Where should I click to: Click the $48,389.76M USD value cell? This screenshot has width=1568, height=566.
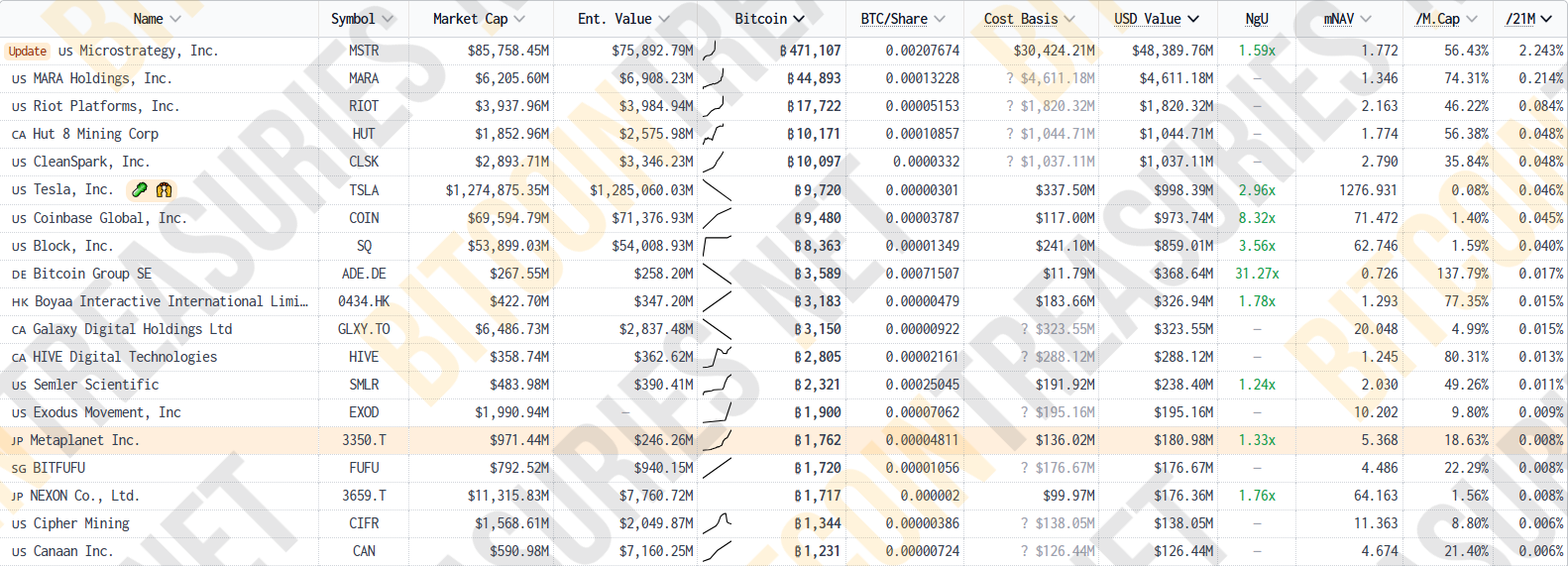point(1173,51)
